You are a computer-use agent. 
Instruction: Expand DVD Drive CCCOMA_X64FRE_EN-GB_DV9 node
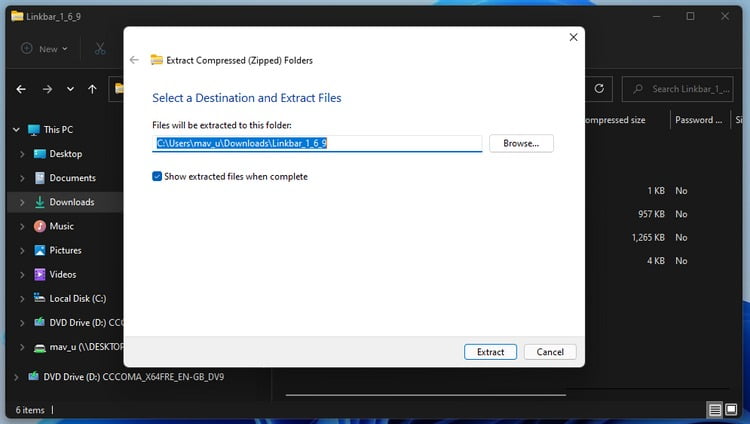(16, 377)
